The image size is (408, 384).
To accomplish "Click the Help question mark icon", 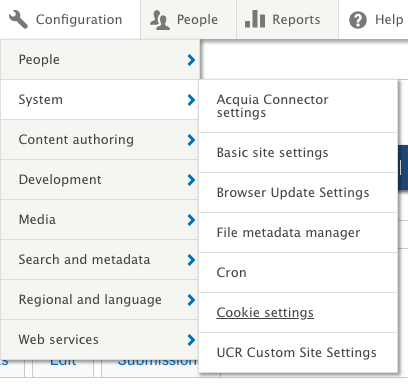I will point(358,20).
